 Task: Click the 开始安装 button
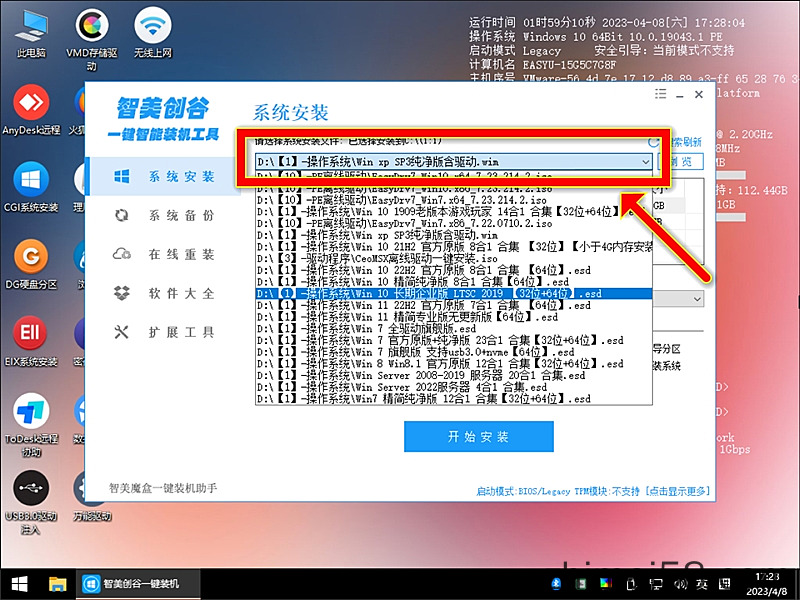click(x=479, y=437)
